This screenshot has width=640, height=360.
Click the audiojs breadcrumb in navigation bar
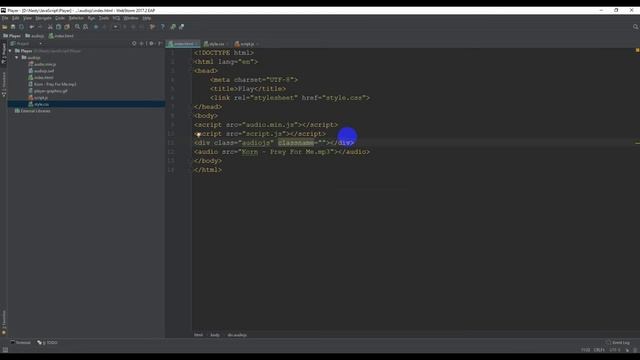[35, 36]
